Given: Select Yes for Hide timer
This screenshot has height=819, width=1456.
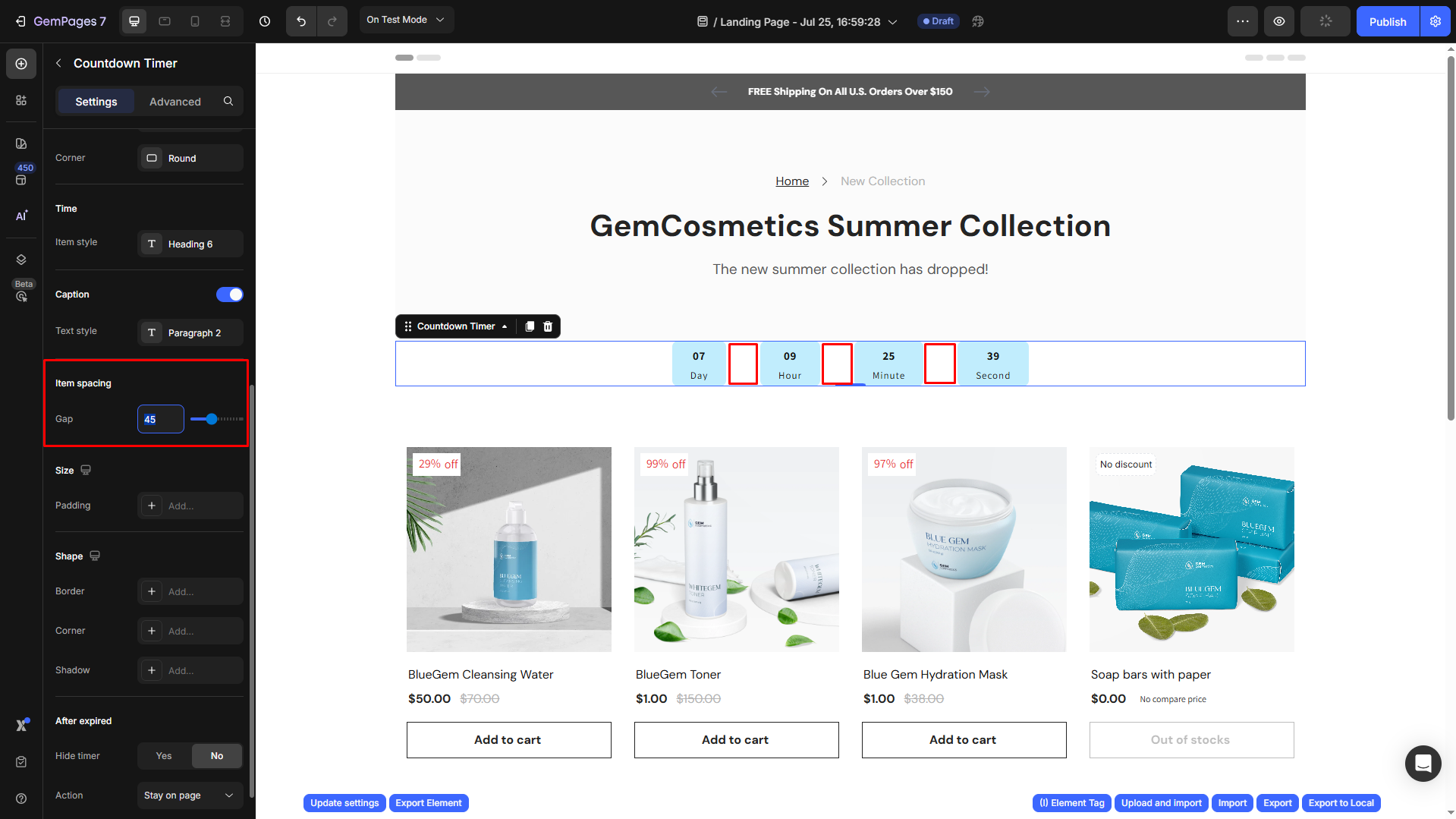Looking at the screenshot, I should (x=164, y=756).
